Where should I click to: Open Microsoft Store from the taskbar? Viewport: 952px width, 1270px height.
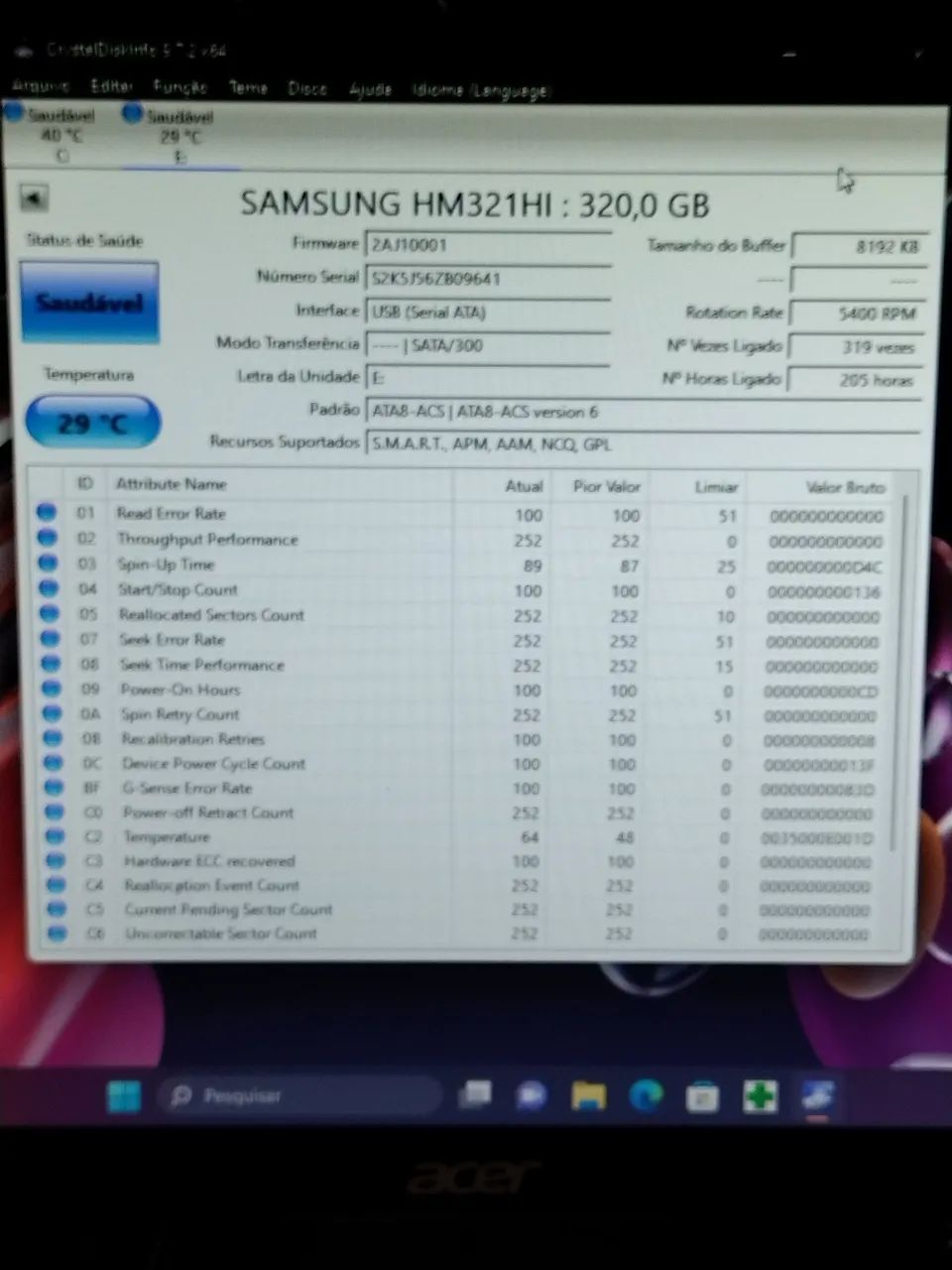(x=703, y=1096)
